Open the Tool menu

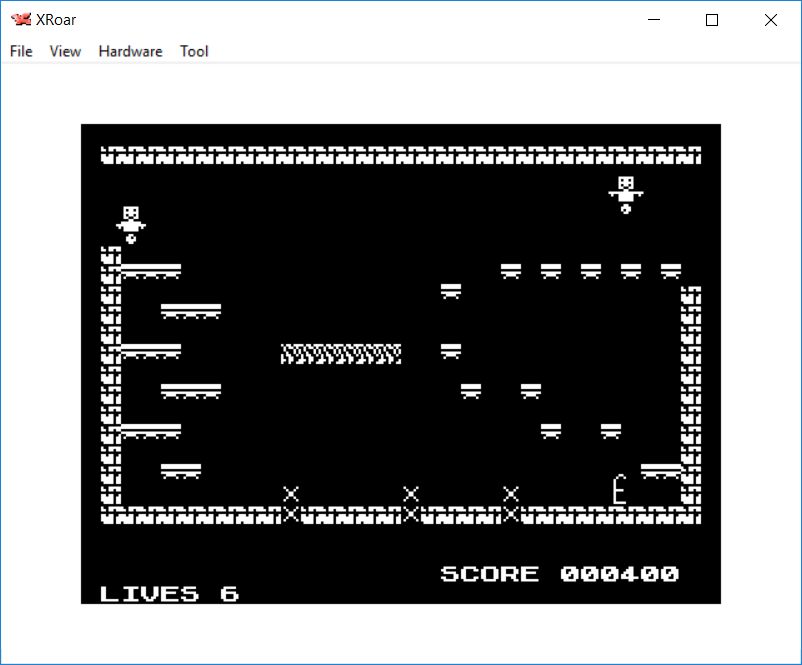point(194,51)
